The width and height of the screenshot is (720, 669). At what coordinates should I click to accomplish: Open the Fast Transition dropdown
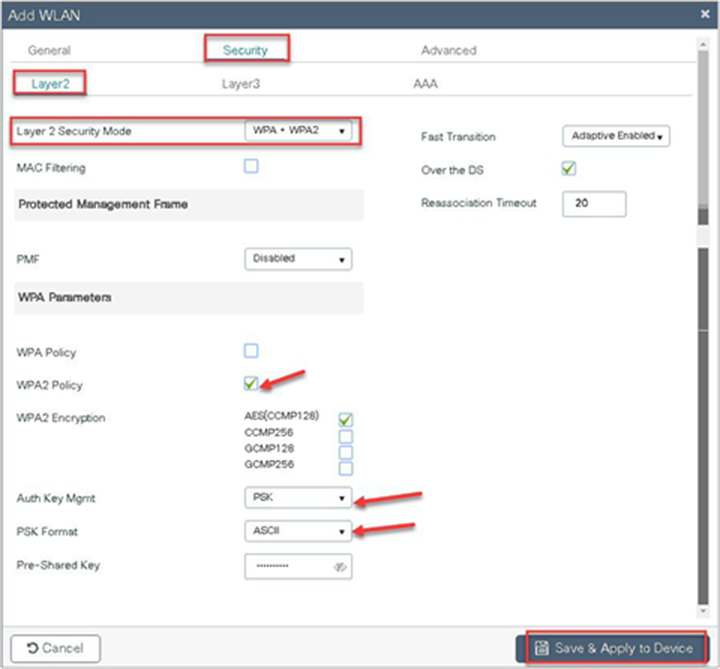point(616,136)
